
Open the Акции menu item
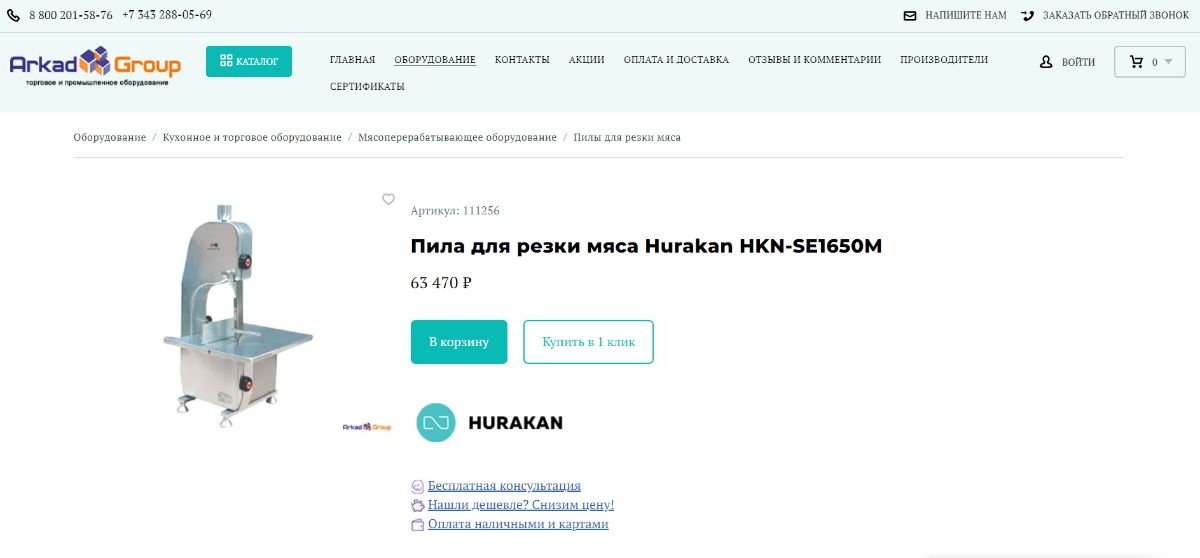587,60
